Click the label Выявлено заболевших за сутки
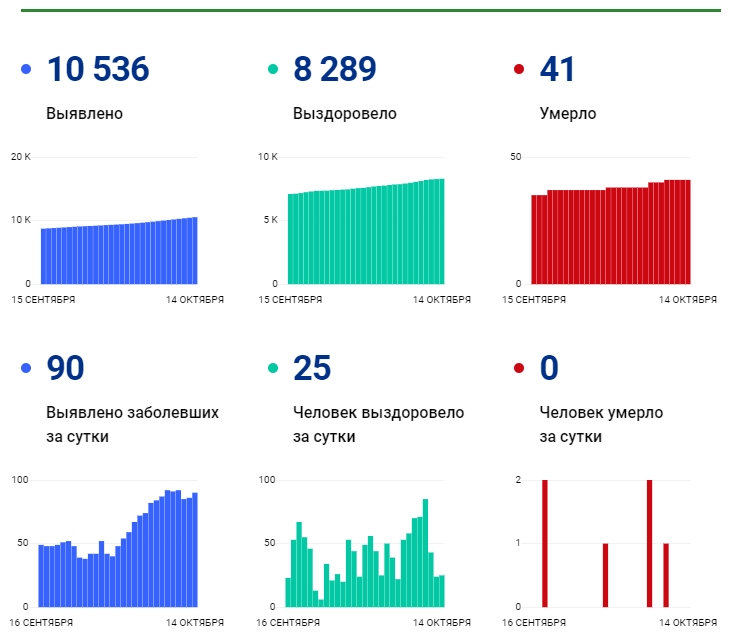This screenshot has width=738, height=640. pos(132,424)
